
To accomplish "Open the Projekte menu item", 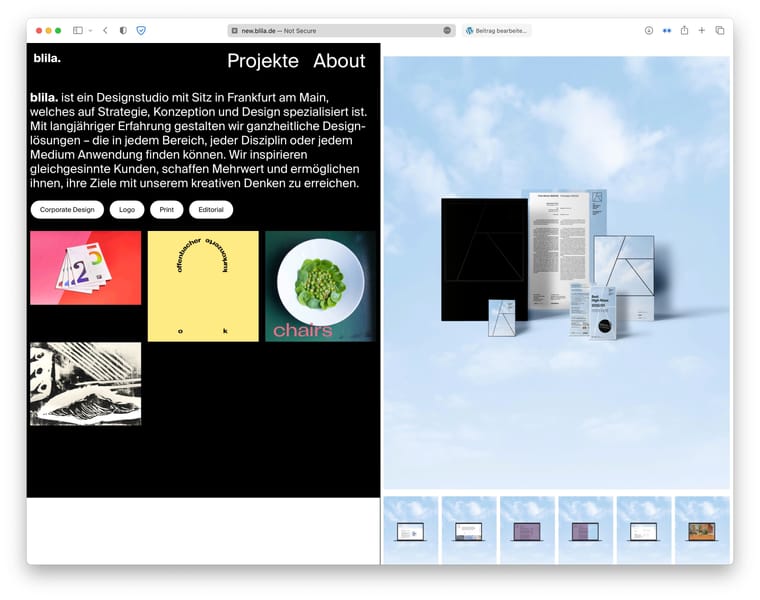I will [x=263, y=61].
